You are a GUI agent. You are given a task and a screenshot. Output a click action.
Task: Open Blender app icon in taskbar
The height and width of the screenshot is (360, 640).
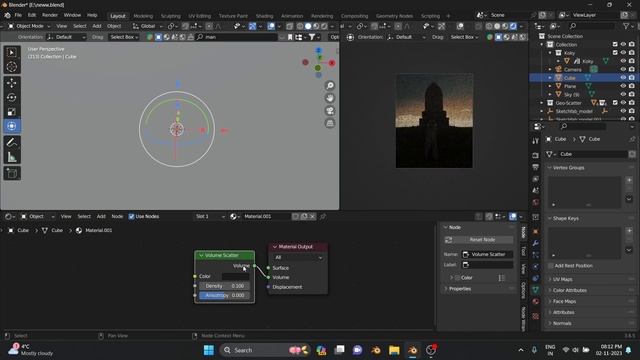(413, 350)
